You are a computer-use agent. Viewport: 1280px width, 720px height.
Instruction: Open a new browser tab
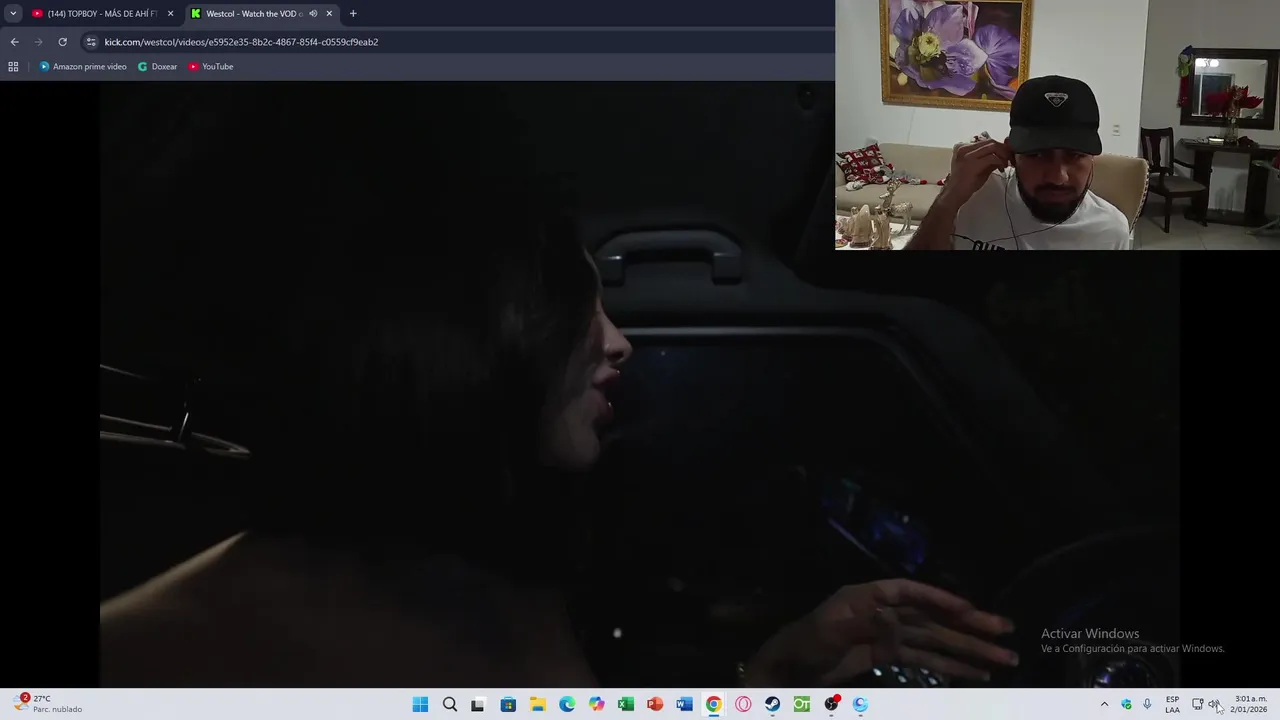click(353, 13)
